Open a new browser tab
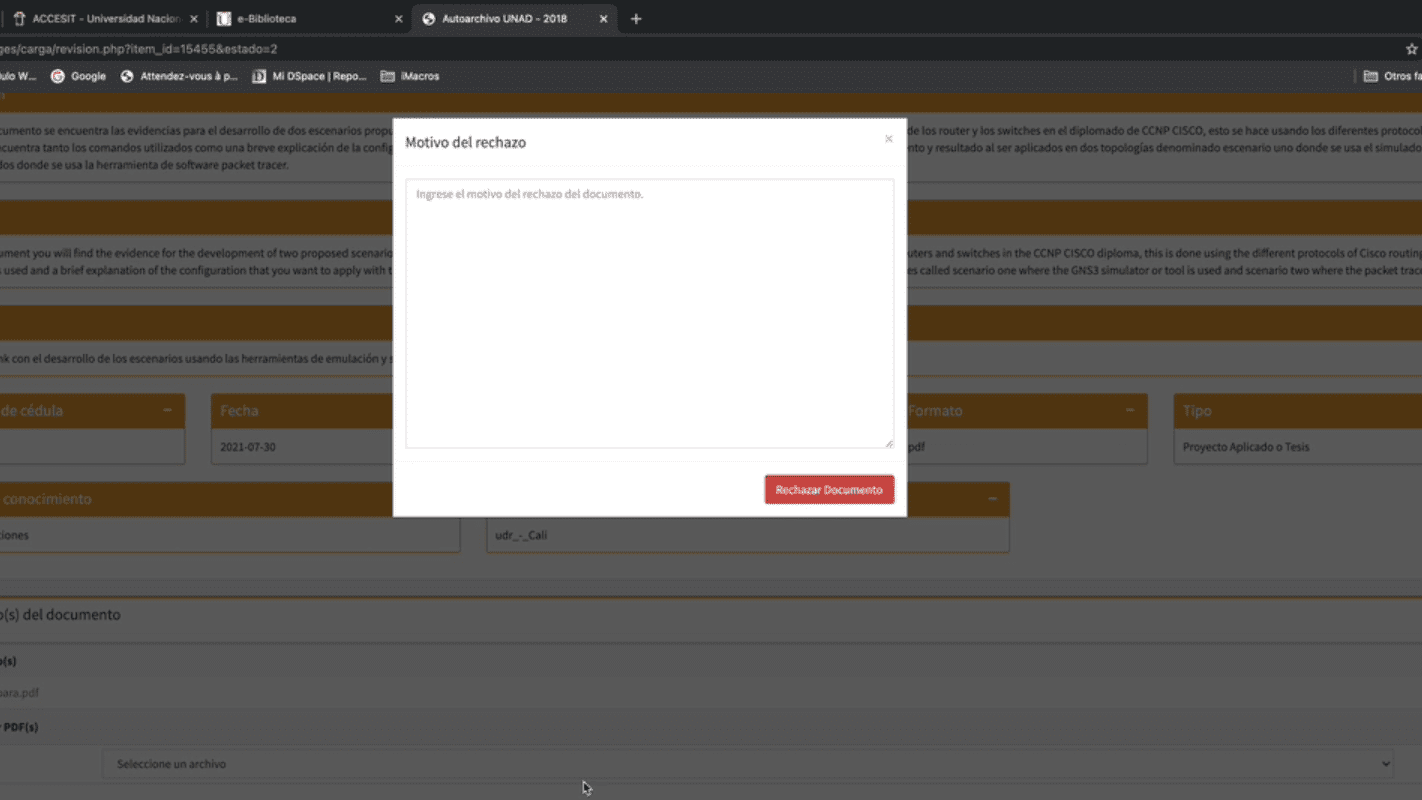 [x=636, y=19]
